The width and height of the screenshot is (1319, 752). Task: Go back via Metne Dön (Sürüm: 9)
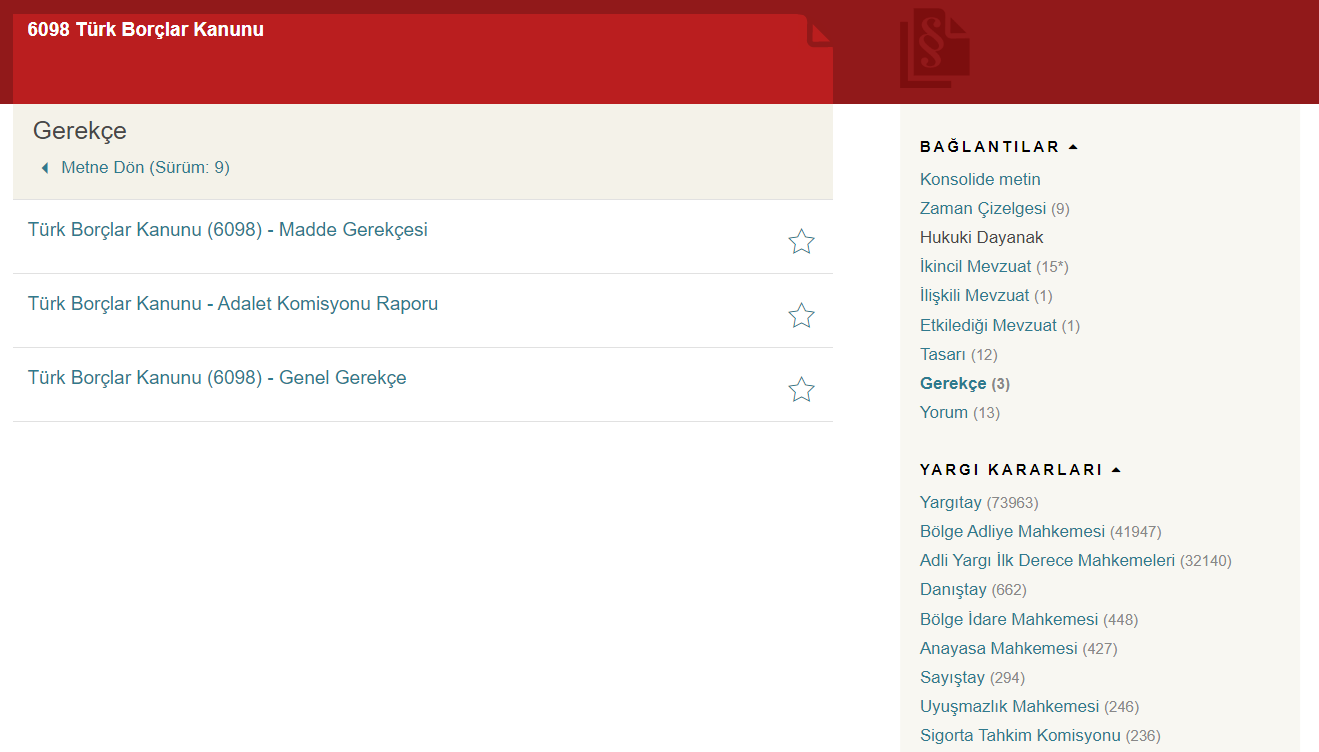pyautogui.click(x=145, y=168)
